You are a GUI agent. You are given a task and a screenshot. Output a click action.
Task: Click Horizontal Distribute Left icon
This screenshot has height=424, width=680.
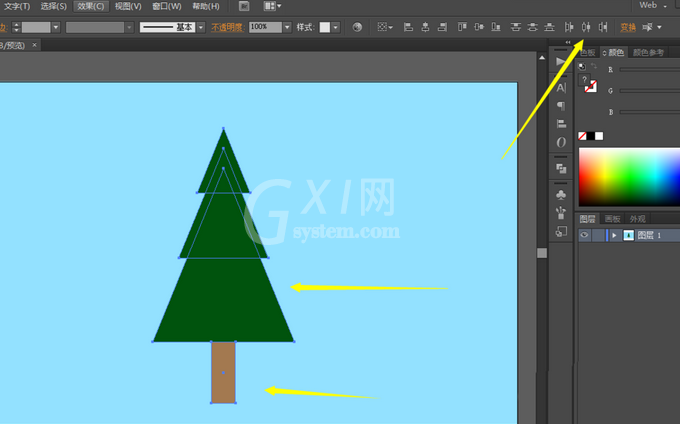click(x=569, y=27)
